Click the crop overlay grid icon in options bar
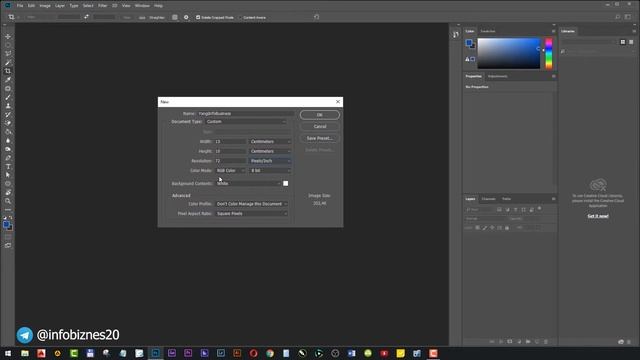This screenshot has width=640, height=360. [175, 17]
